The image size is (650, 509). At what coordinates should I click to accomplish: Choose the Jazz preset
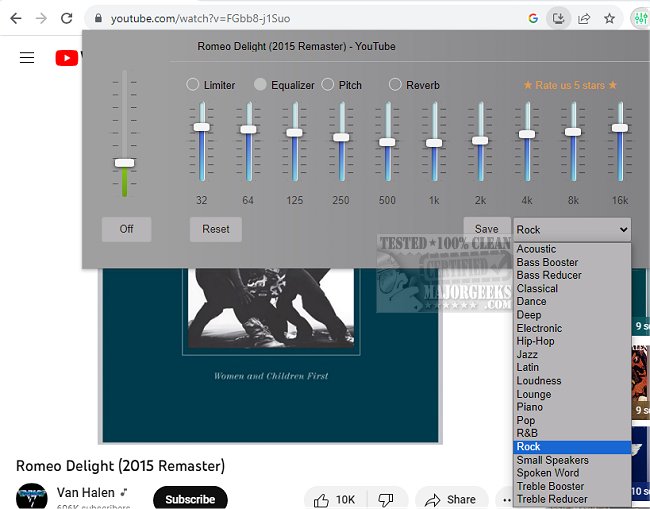pos(572,354)
